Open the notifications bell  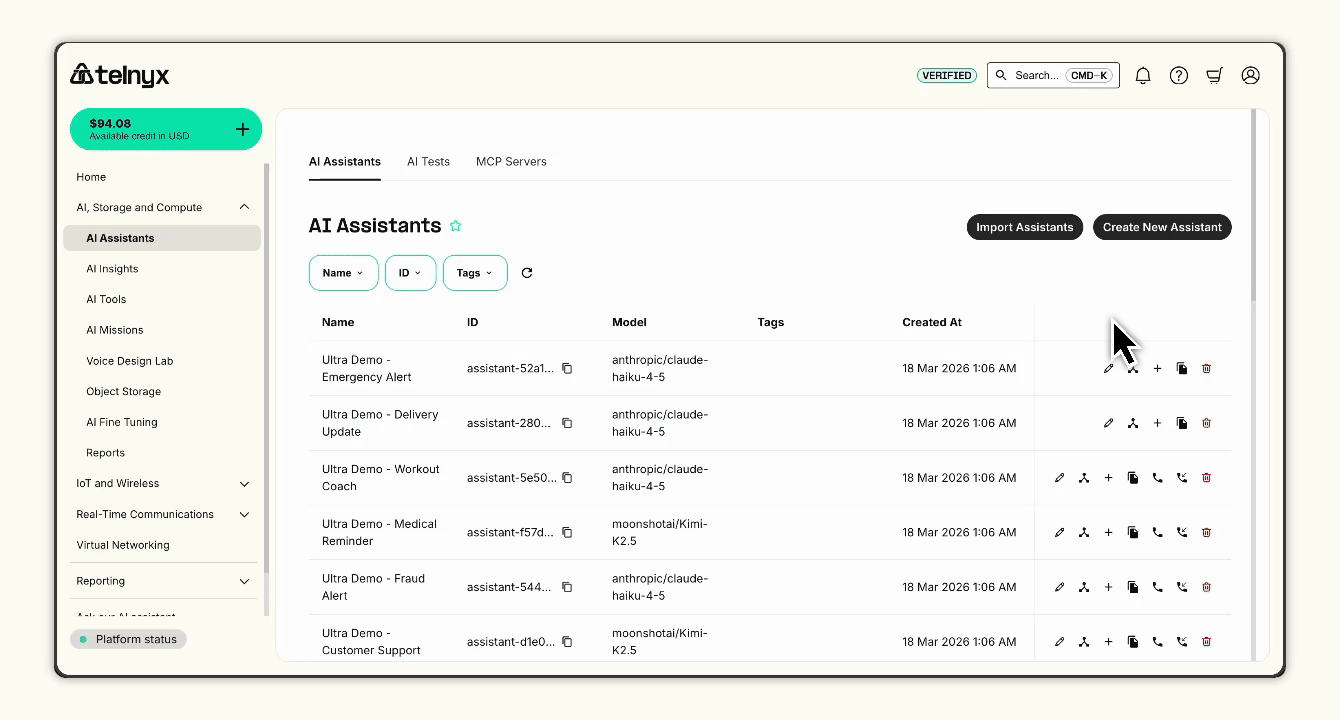pyautogui.click(x=1143, y=75)
